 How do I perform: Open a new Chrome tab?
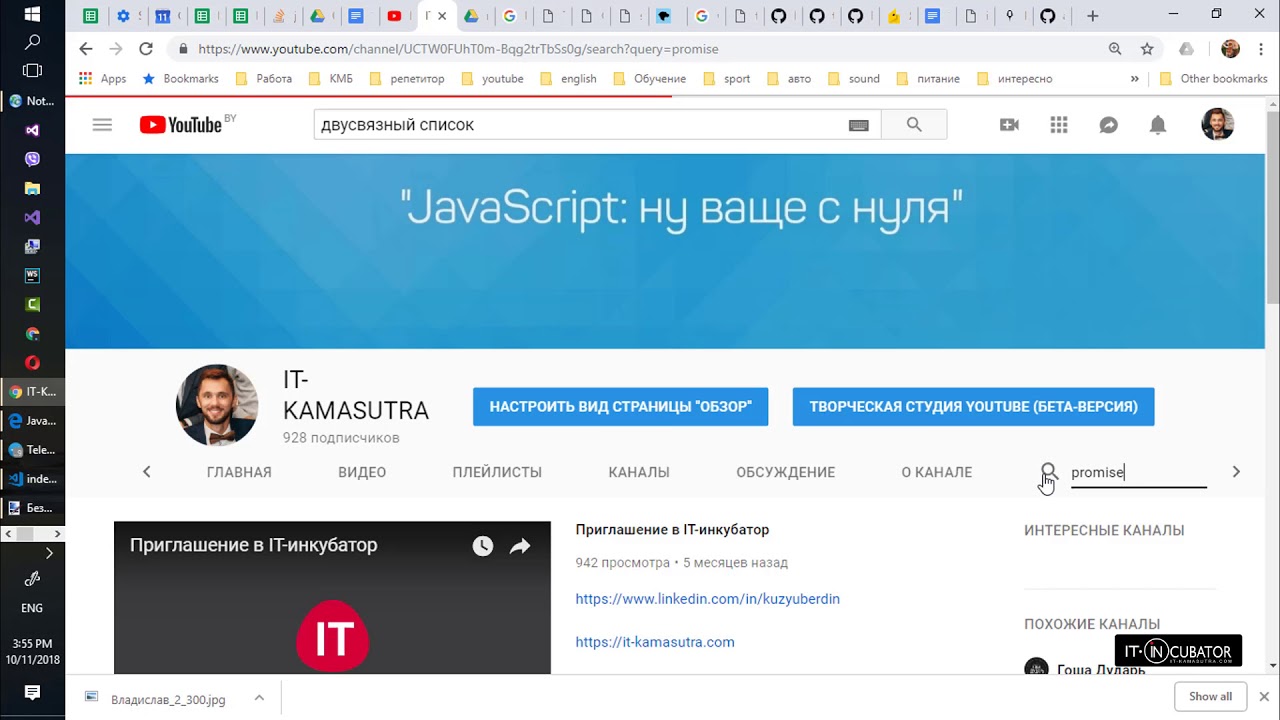[x=1092, y=16]
